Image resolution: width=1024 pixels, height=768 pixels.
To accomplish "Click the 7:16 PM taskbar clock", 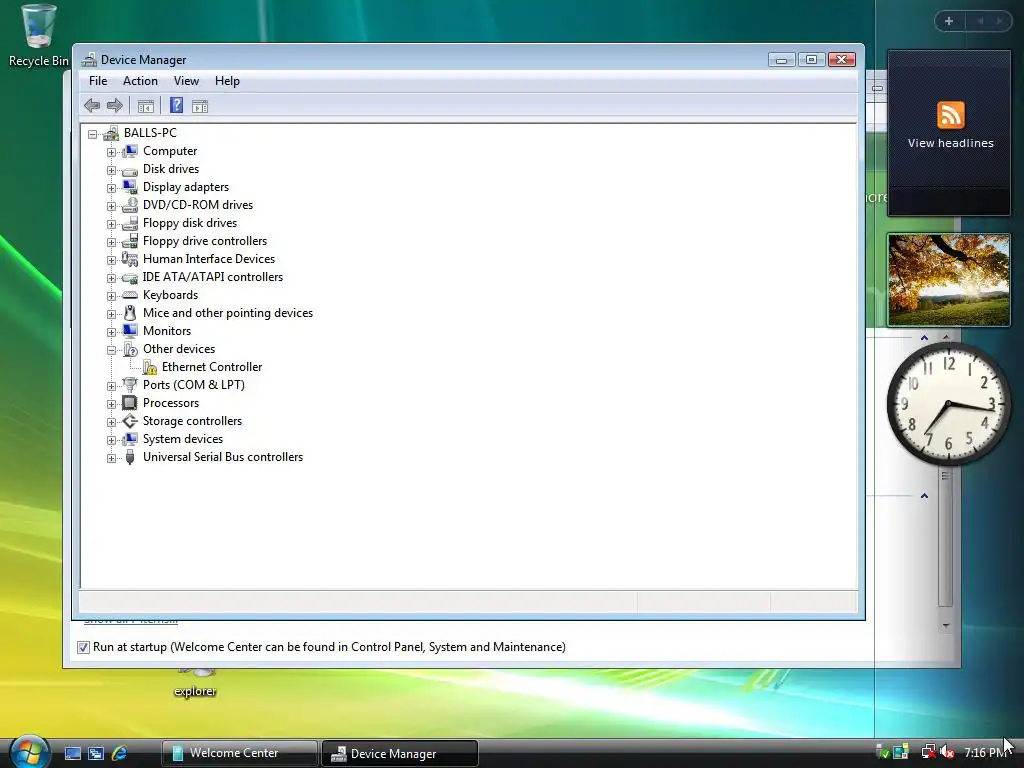I will tap(984, 752).
